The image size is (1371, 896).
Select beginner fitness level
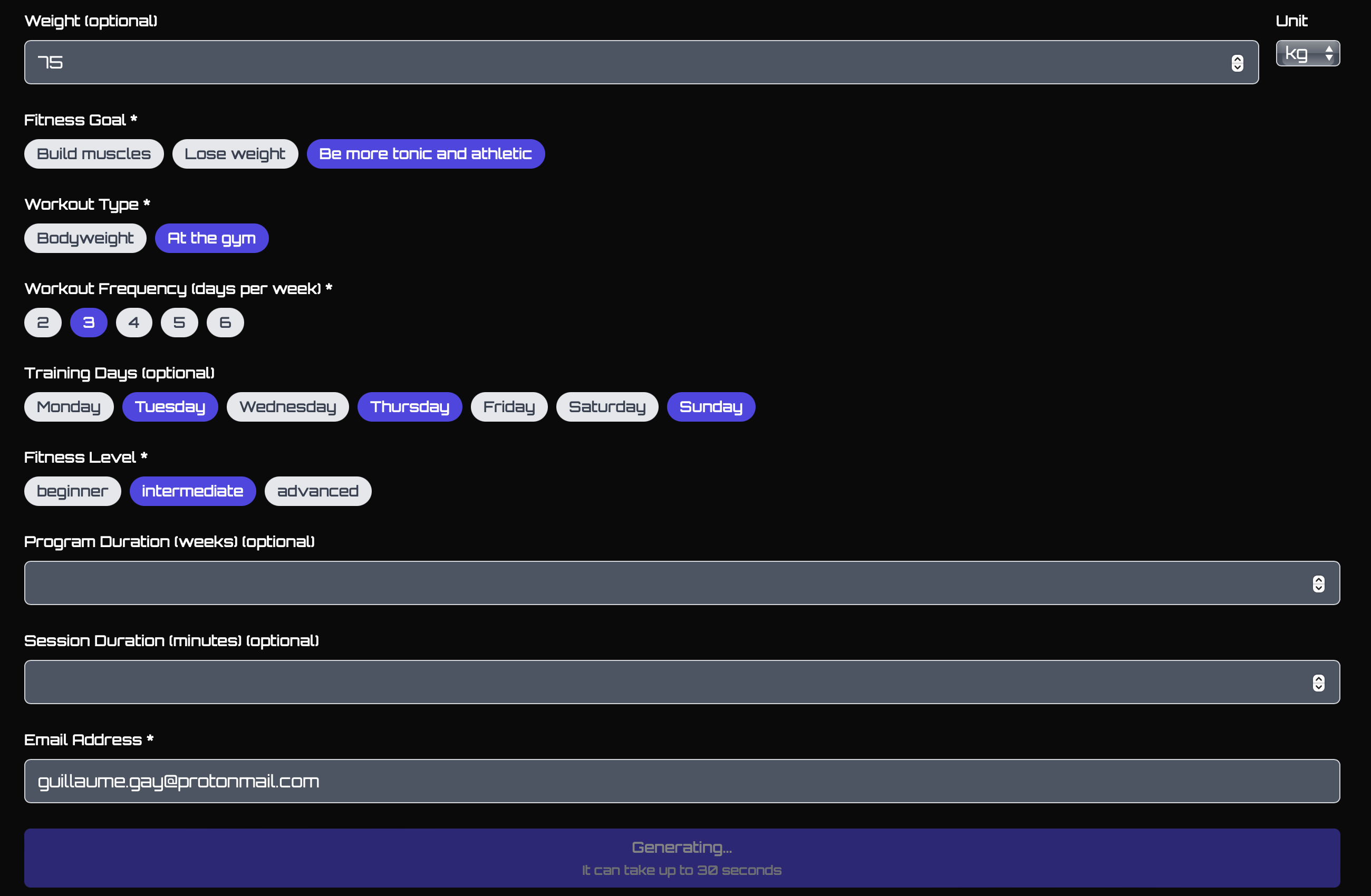(73, 491)
